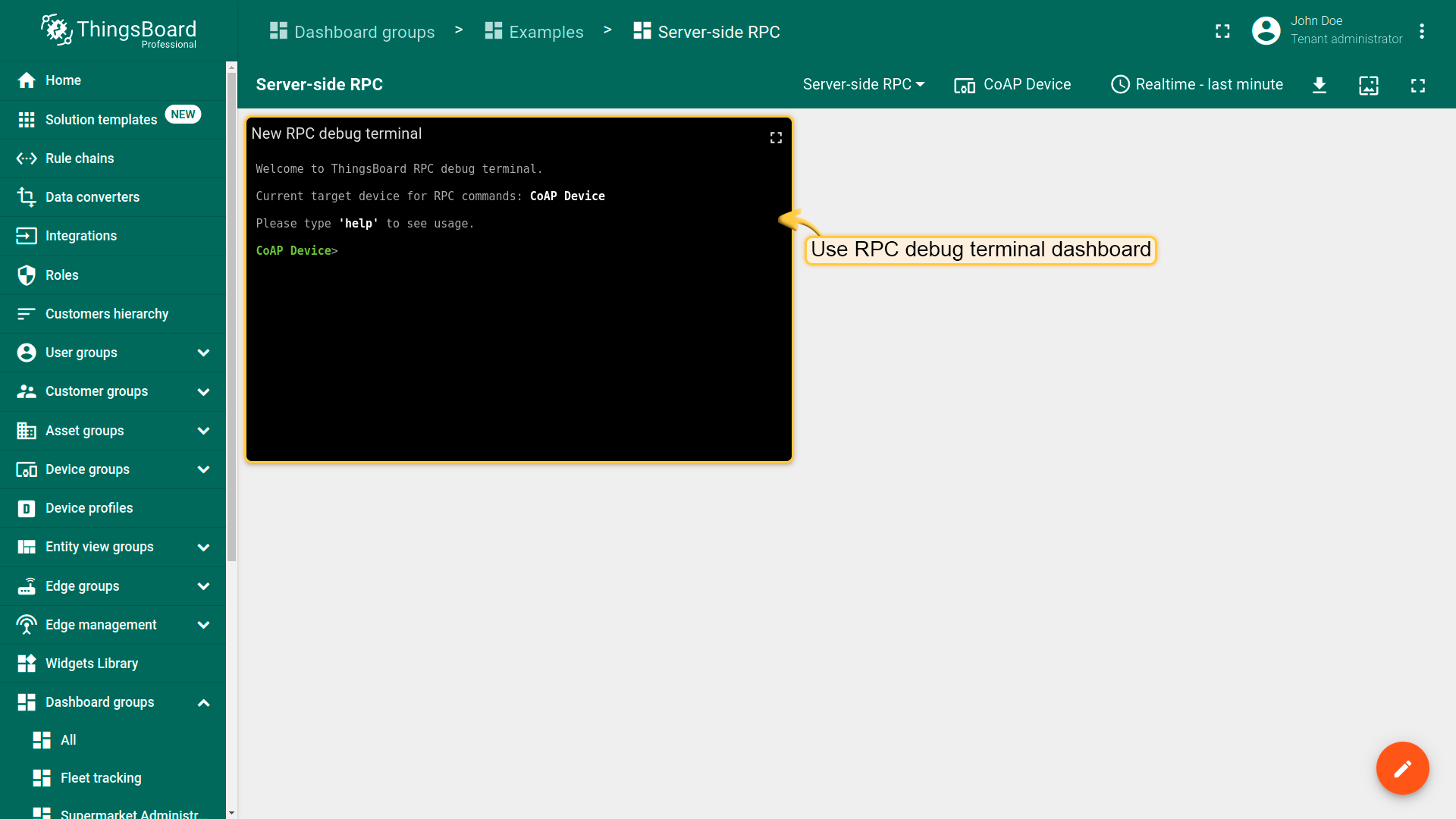This screenshot has height=819, width=1456.
Task: Open Rule chains from the sidebar
Action: (x=80, y=158)
